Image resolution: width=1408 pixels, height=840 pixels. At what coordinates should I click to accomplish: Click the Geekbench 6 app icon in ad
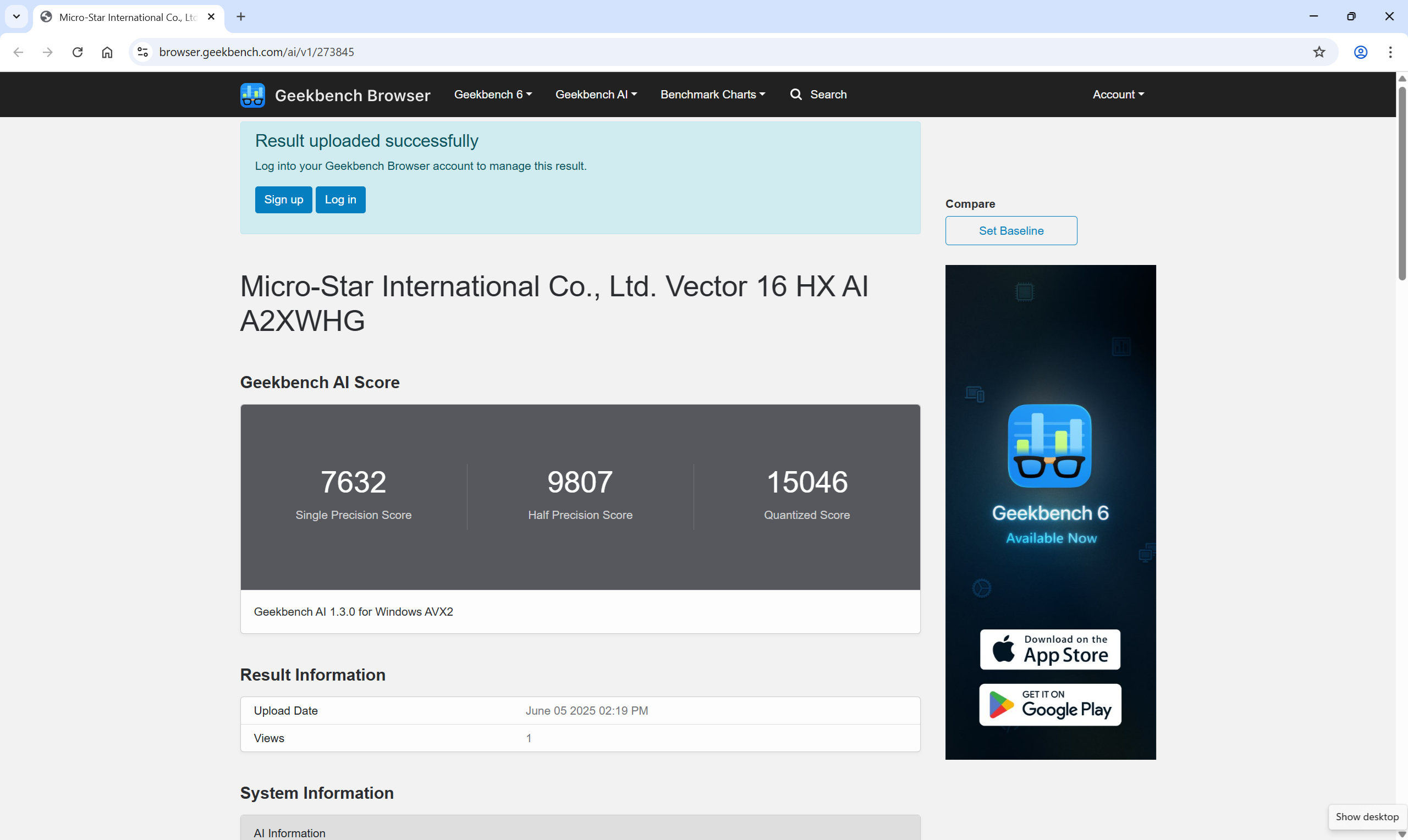point(1049,445)
